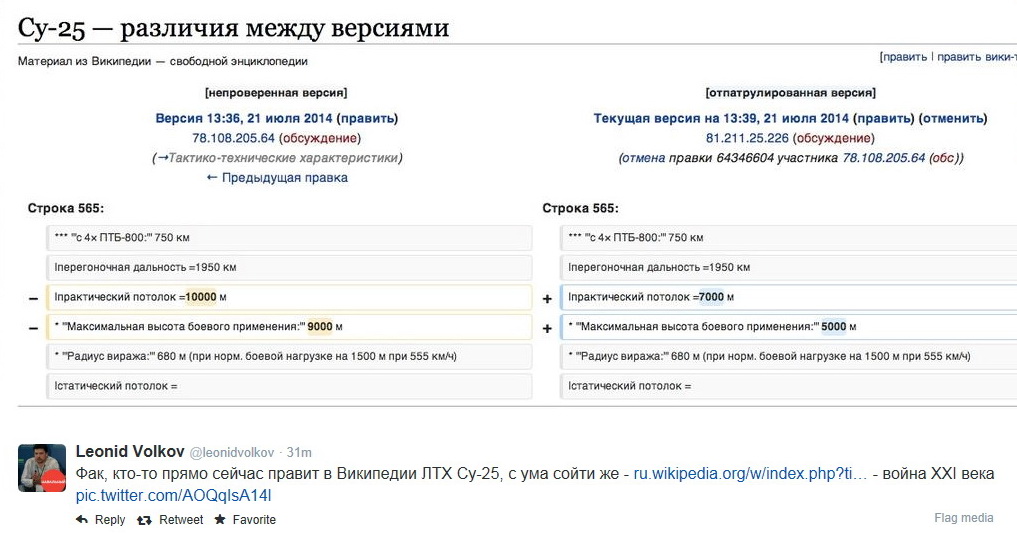The width and height of the screenshot is (1017, 541).
Task: Open the Leonid Volkov profile name
Action: (130, 451)
